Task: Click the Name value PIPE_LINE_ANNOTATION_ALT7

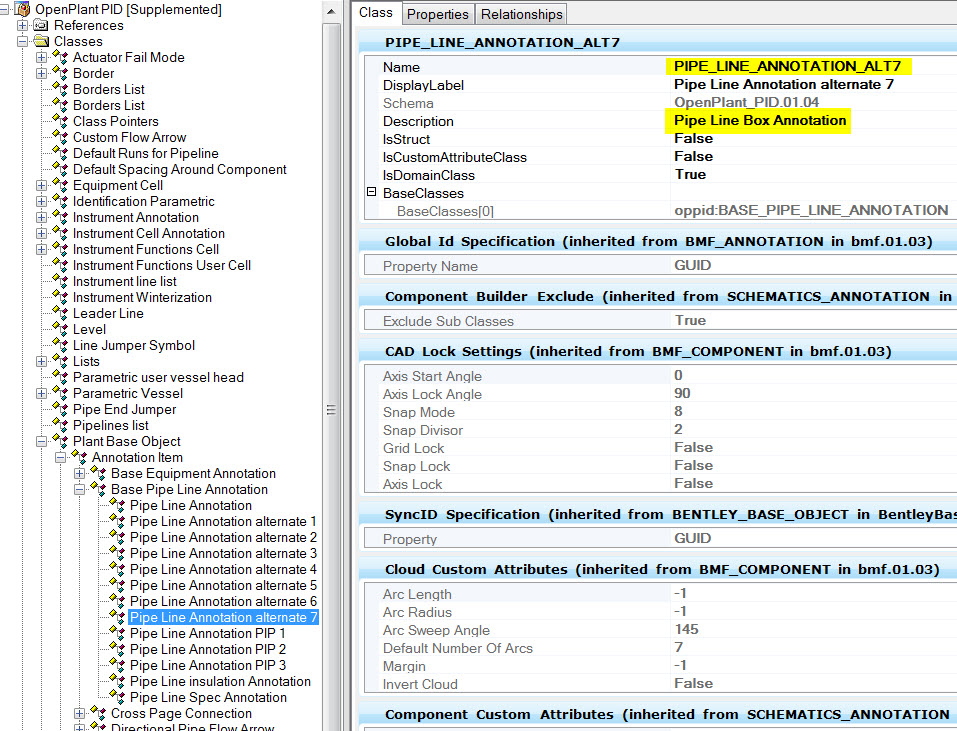Action: 787,66
